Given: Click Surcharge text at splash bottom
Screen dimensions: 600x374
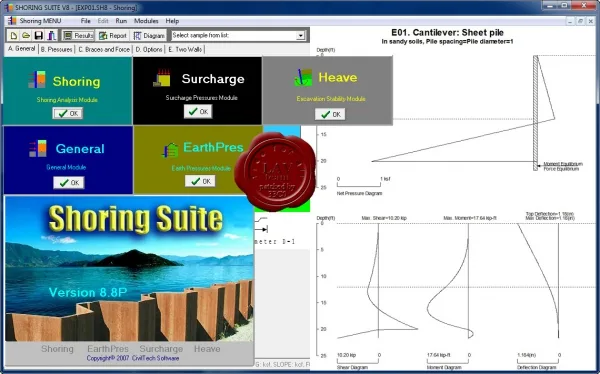Looking at the screenshot, I should coord(161,349).
